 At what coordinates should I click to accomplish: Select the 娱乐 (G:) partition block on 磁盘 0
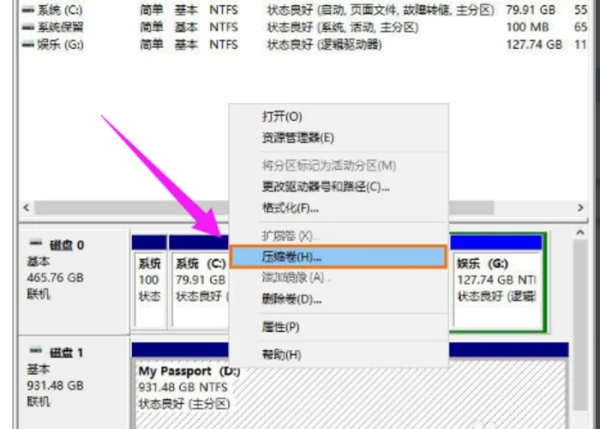pyautogui.click(x=497, y=282)
